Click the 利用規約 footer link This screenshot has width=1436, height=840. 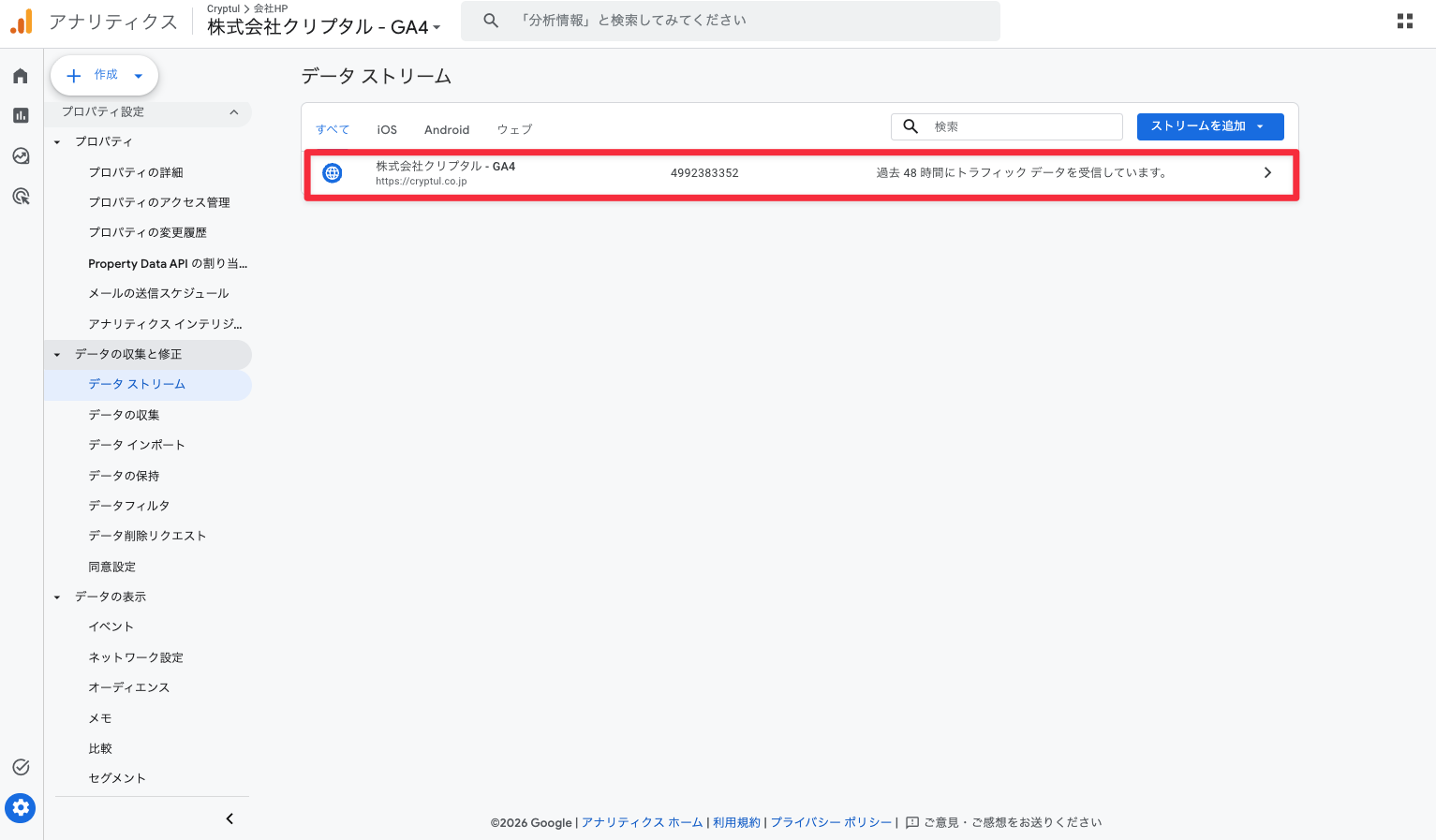737,823
